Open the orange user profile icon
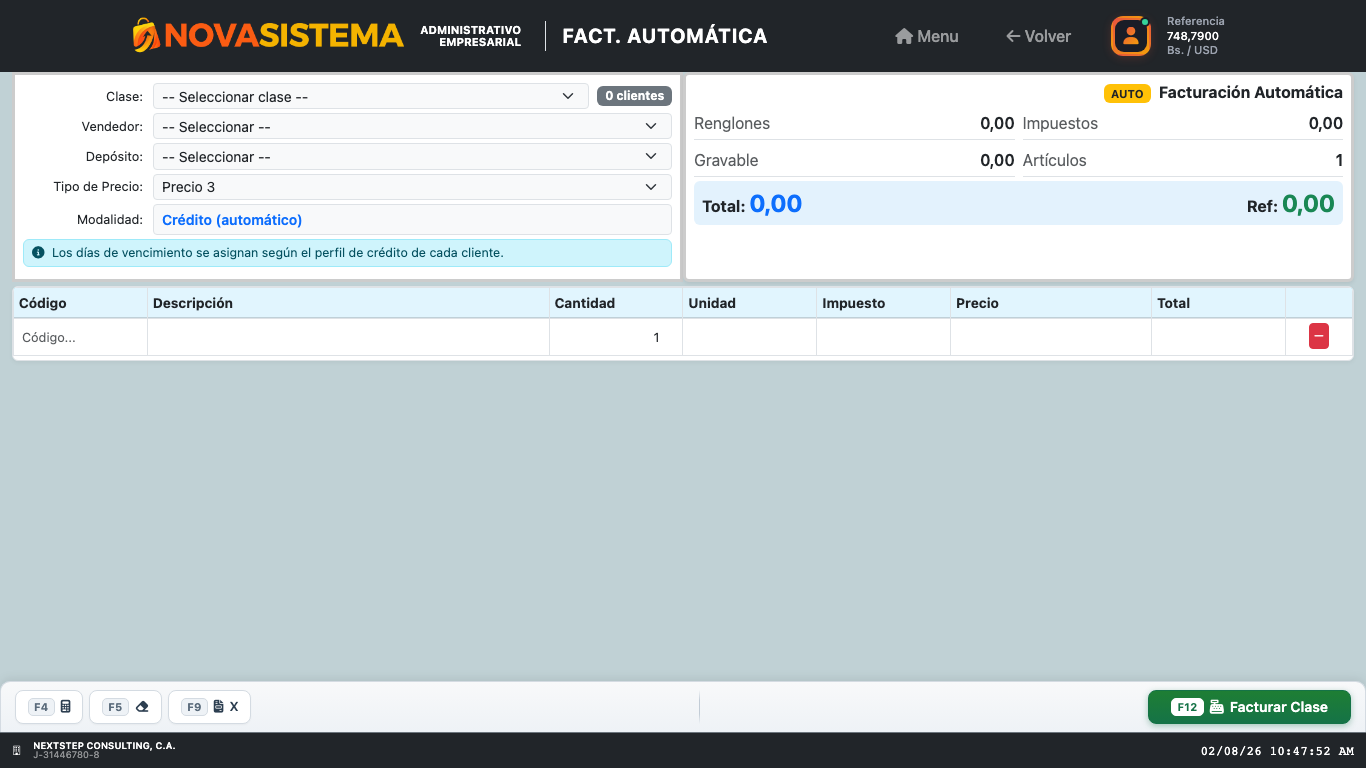 tap(1131, 36)
